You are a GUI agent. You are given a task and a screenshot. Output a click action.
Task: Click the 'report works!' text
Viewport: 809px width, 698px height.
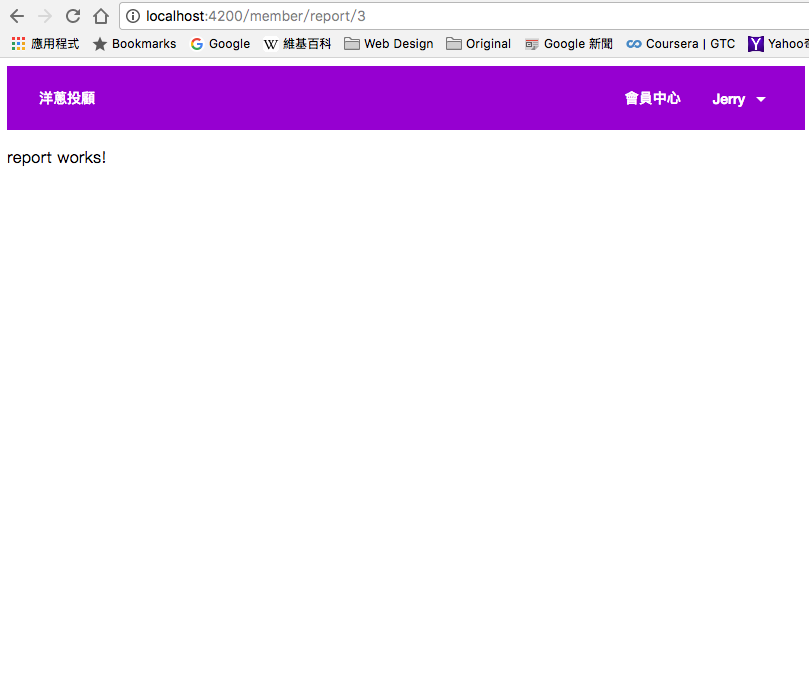click(x=57, y=157)
